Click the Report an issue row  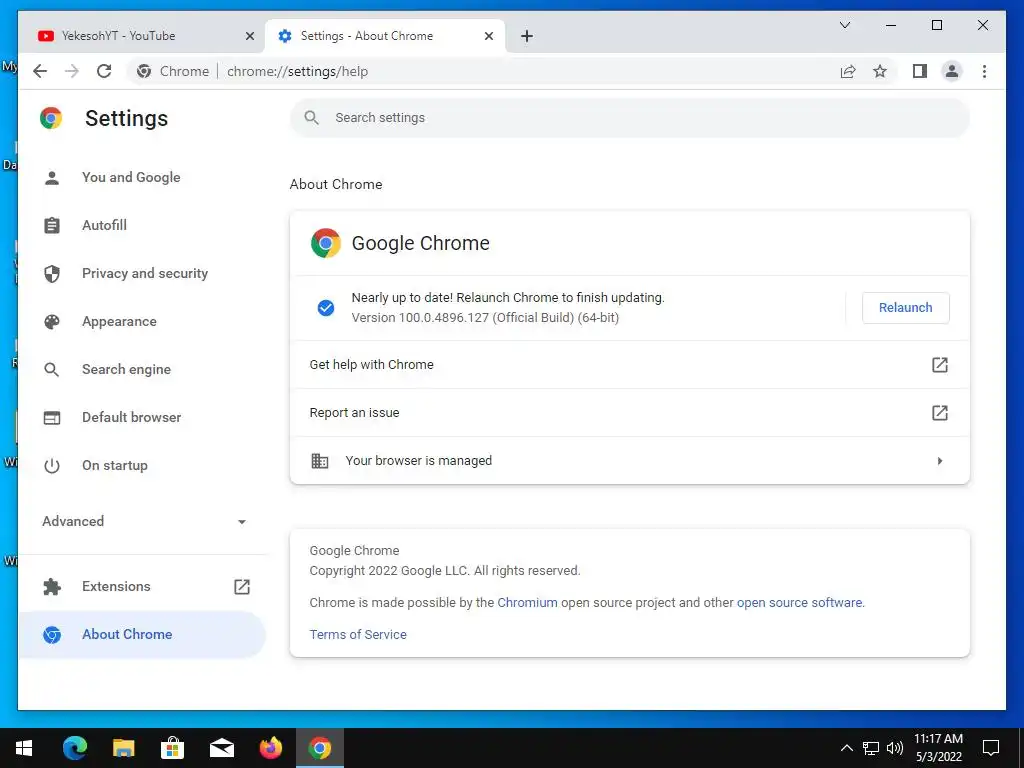click(630, 413)
